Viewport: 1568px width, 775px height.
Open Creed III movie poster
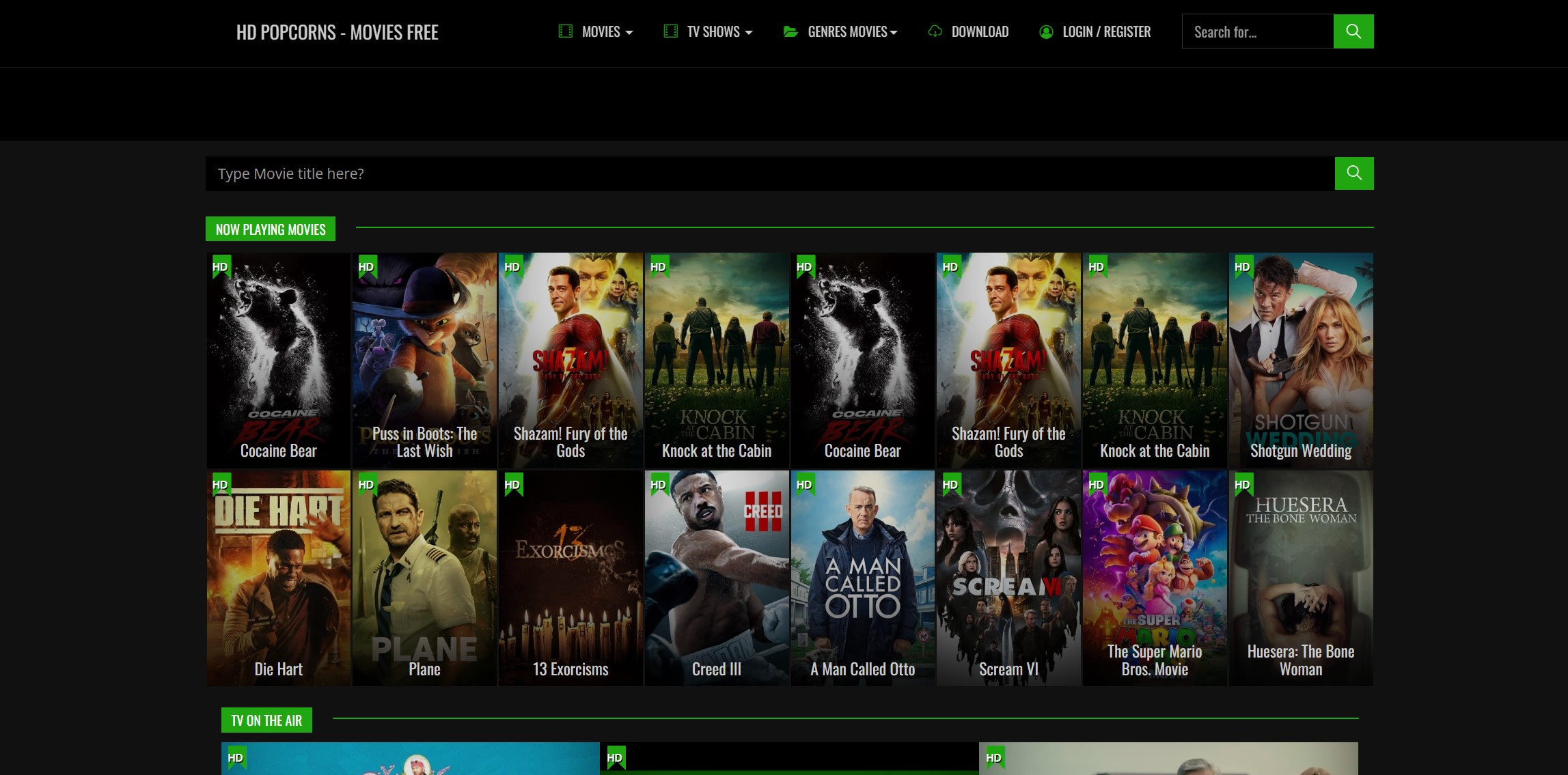pos(717,578)
